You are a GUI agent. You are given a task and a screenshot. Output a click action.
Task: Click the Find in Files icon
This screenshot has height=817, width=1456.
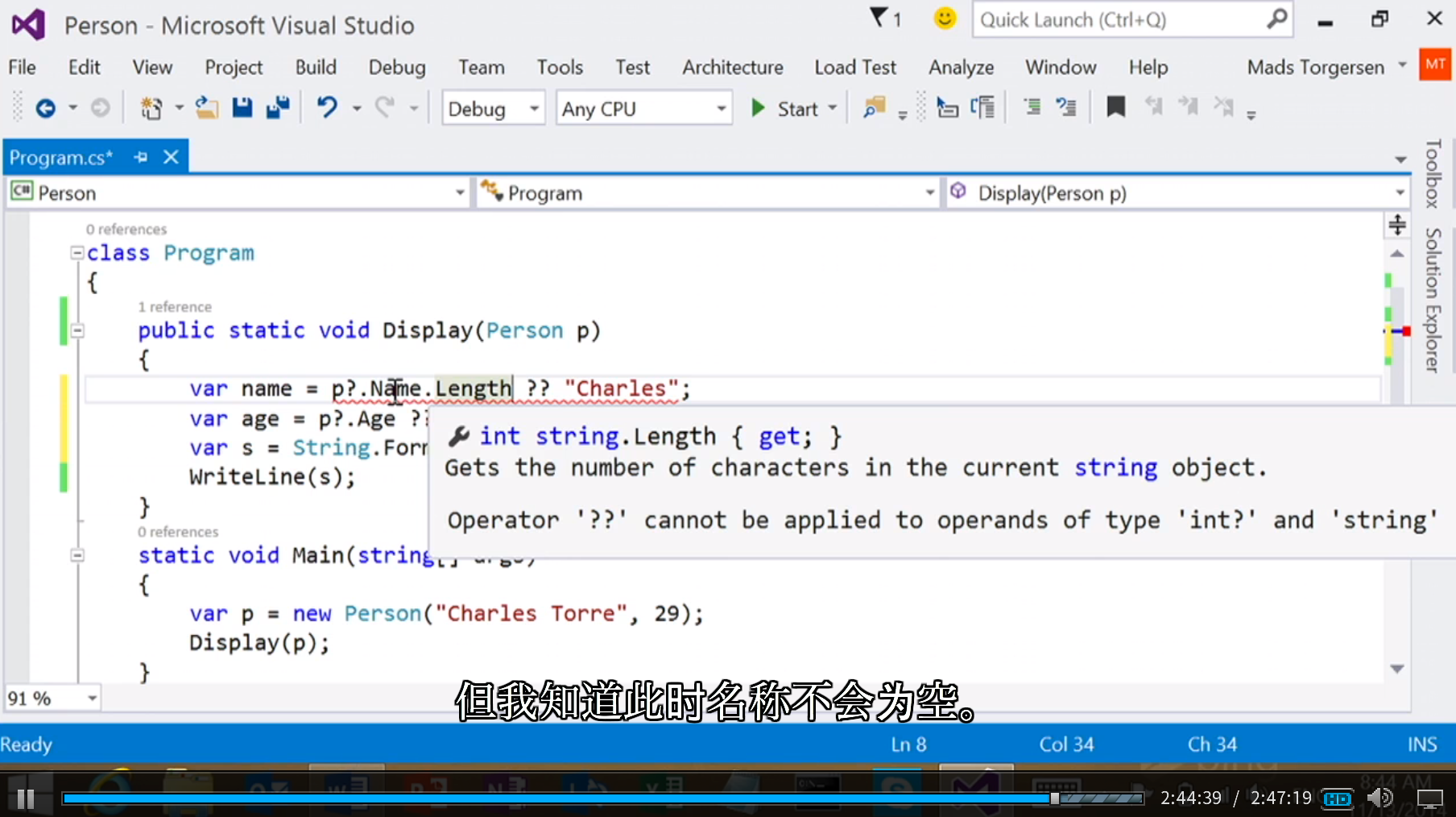[x=874, y=108]
